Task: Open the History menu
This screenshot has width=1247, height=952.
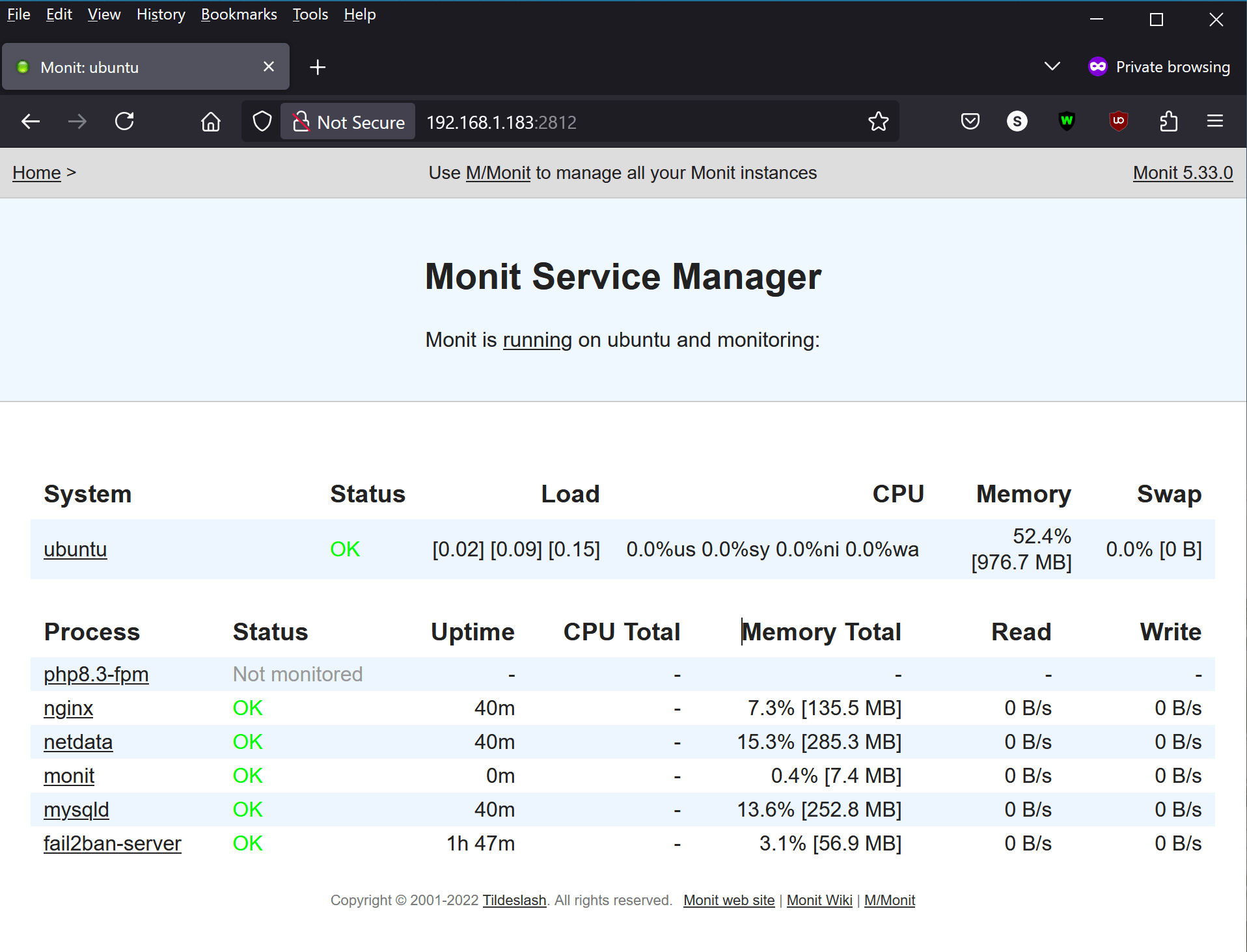Action: (161, 14)
